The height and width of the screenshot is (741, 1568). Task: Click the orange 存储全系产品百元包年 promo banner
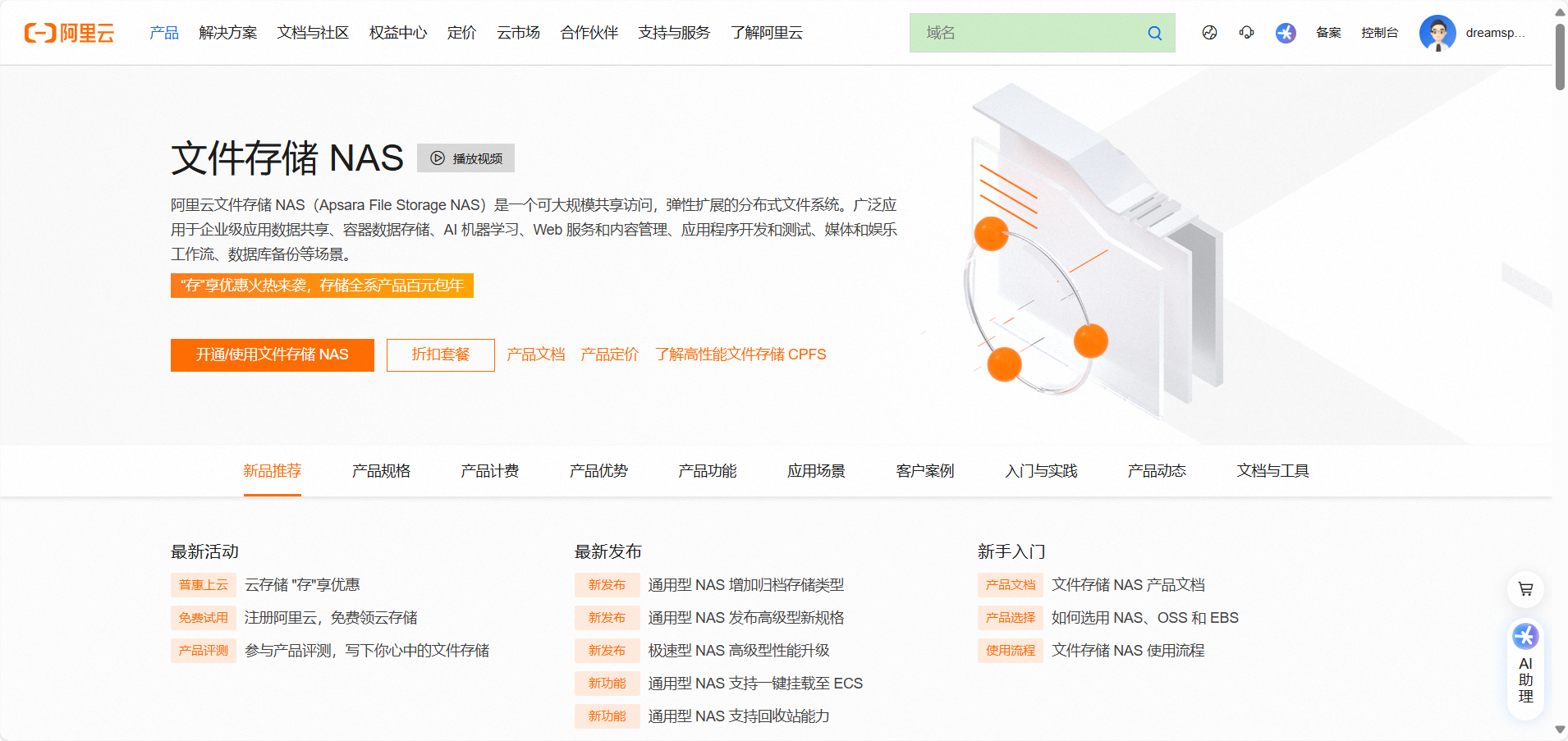tap(322, 286)
